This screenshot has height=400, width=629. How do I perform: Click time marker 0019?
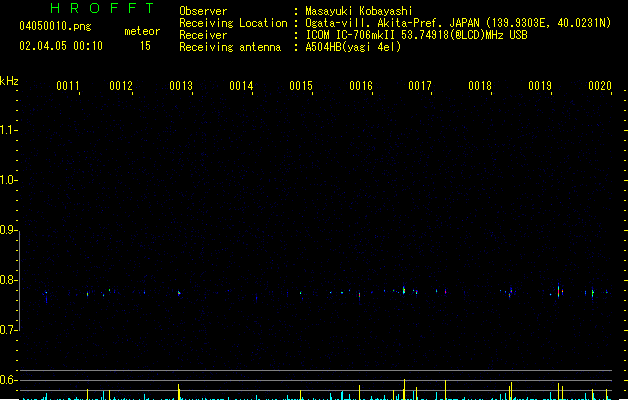pyautogui.click(x=540, y=86)
